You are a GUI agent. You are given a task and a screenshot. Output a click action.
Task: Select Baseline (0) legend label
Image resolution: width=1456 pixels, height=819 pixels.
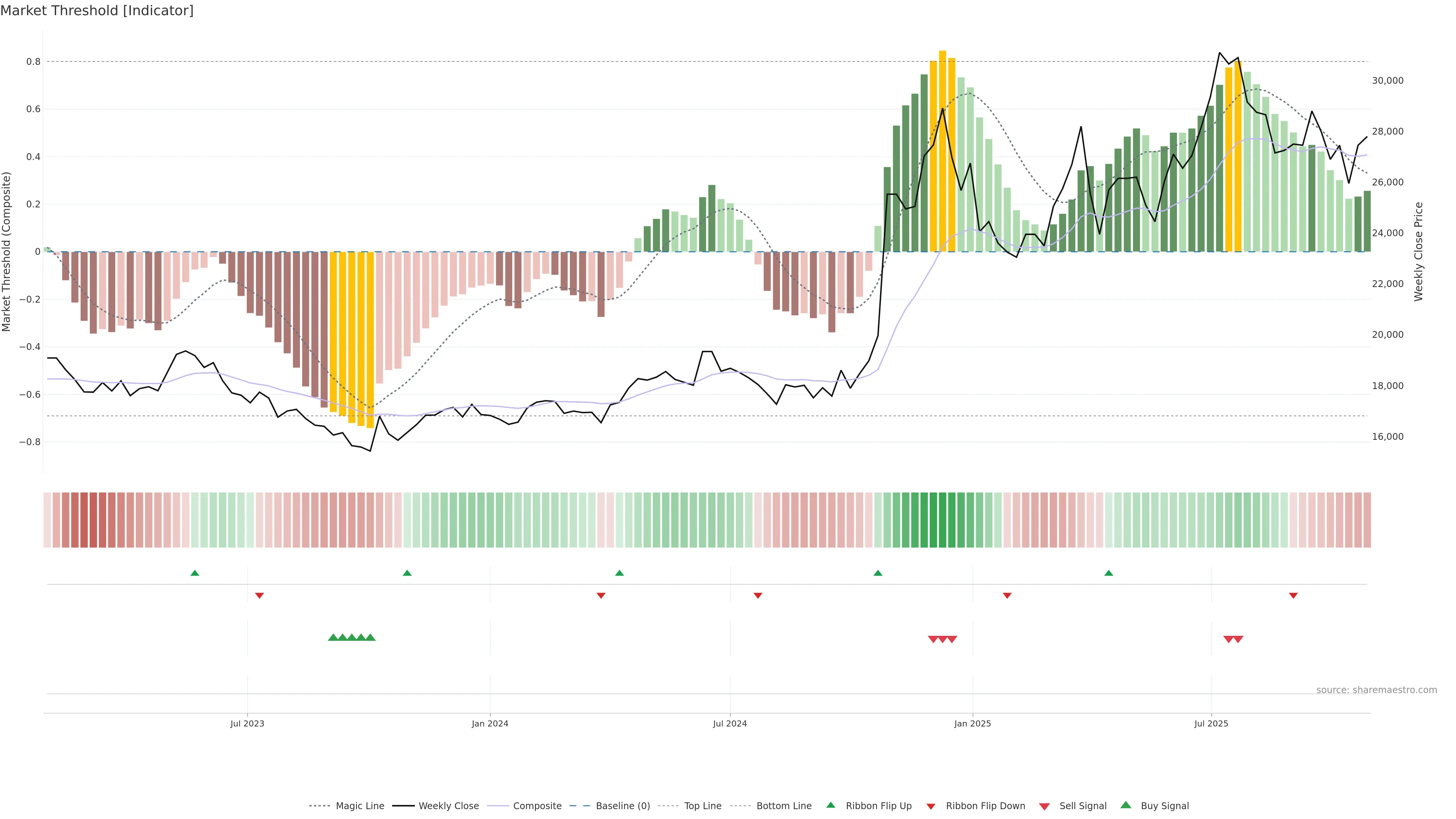tap(623, 806)
